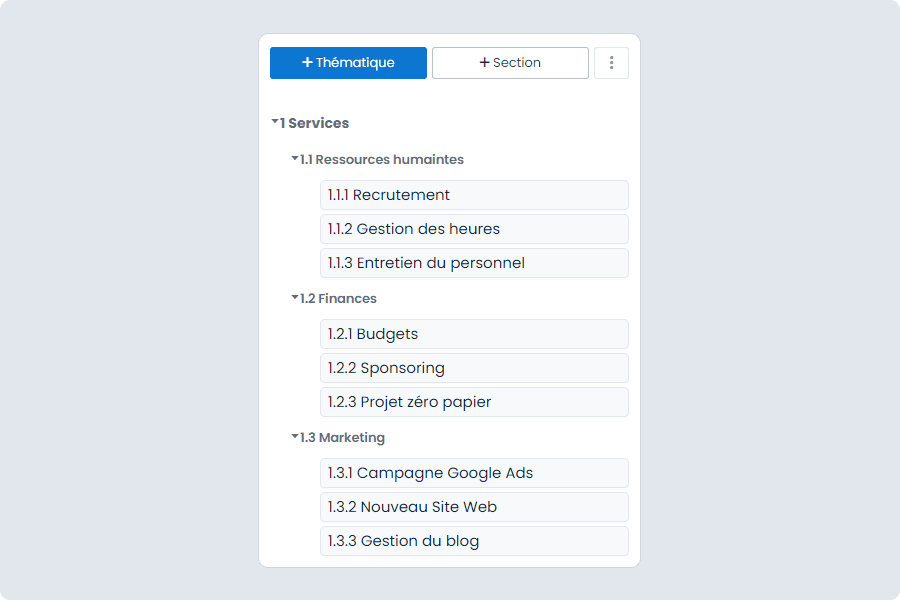This screenshot has width=900, height=601.
Task: Select 1.2.3 Projet zéro papier
Action: point(474,402)
